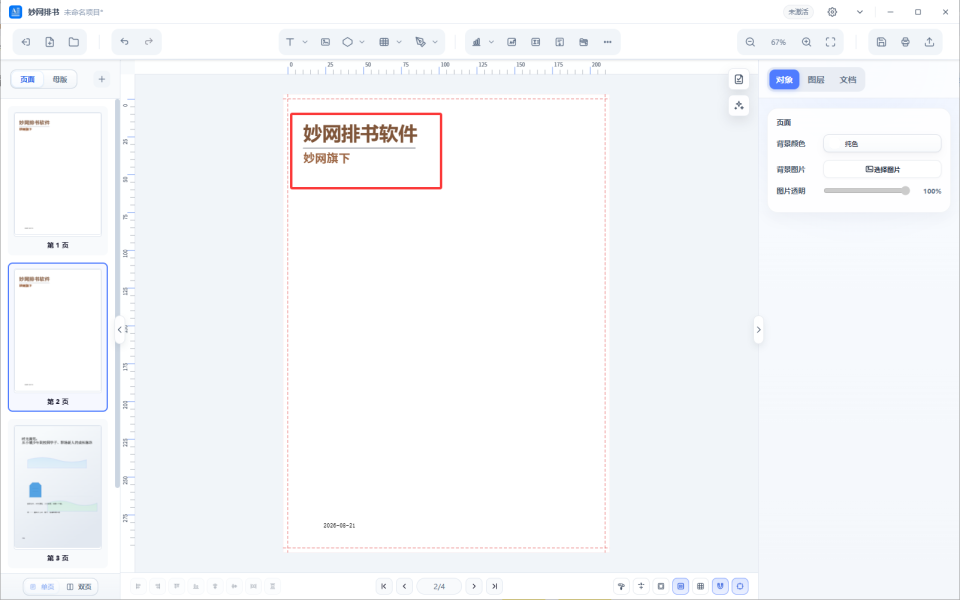Open the settings gear
This screenshot has width=960, height=600.
point(832,12)
